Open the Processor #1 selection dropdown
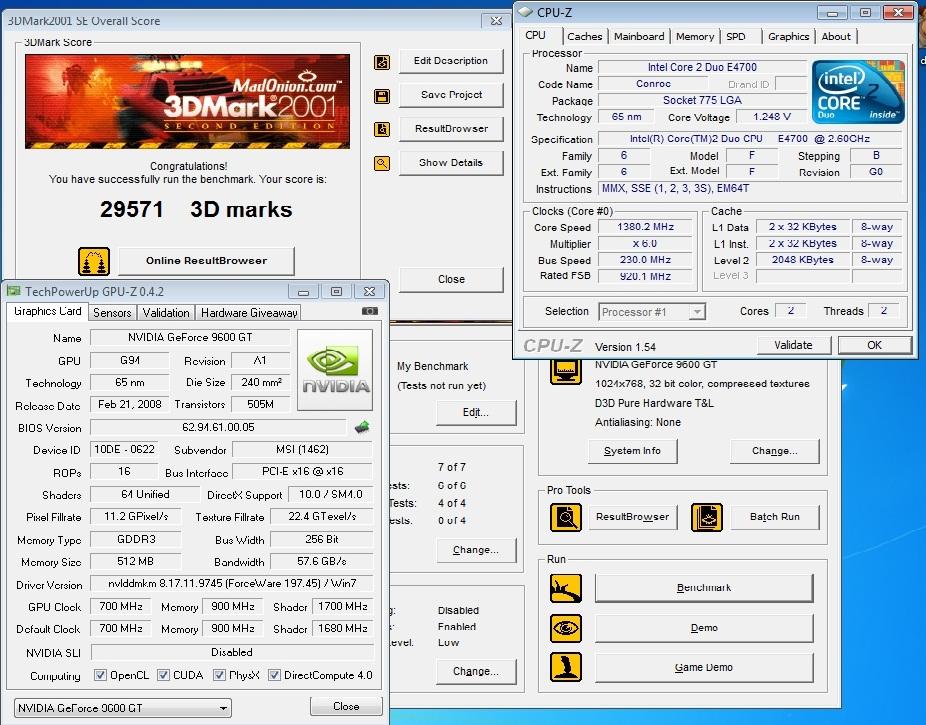 tap(652, 312)
